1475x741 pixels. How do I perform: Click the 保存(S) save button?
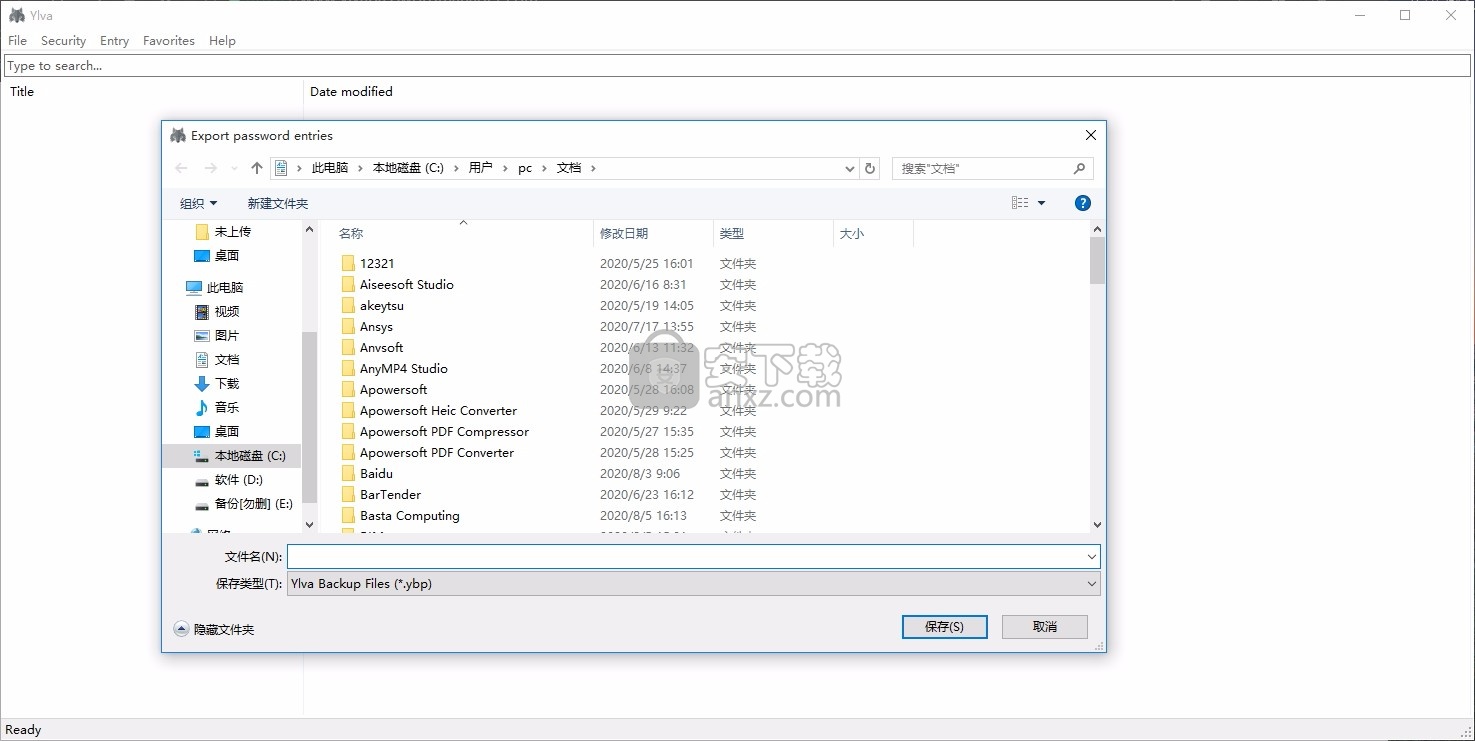tap(944, 626)
